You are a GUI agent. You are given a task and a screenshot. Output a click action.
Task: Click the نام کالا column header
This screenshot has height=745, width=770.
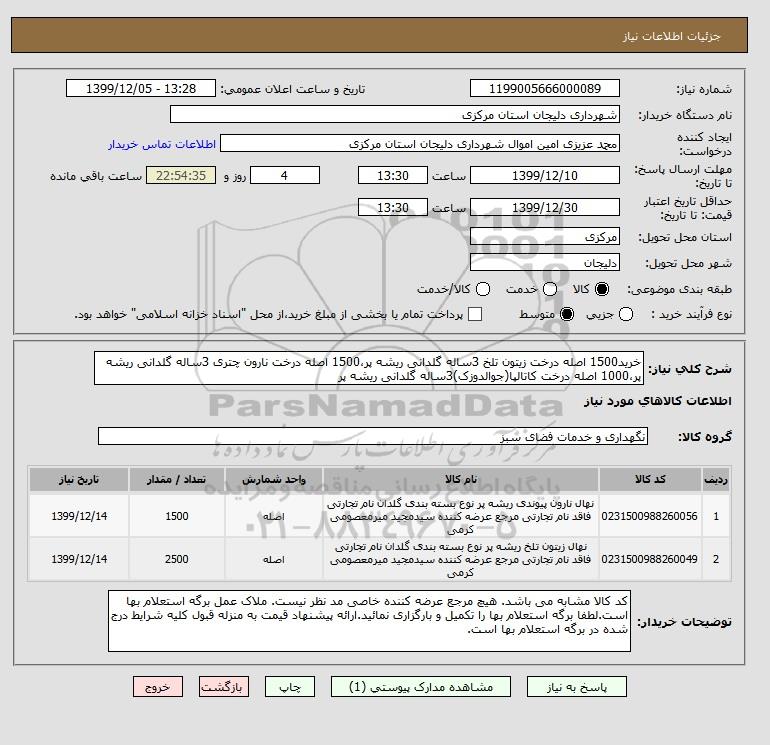[461, 479]
